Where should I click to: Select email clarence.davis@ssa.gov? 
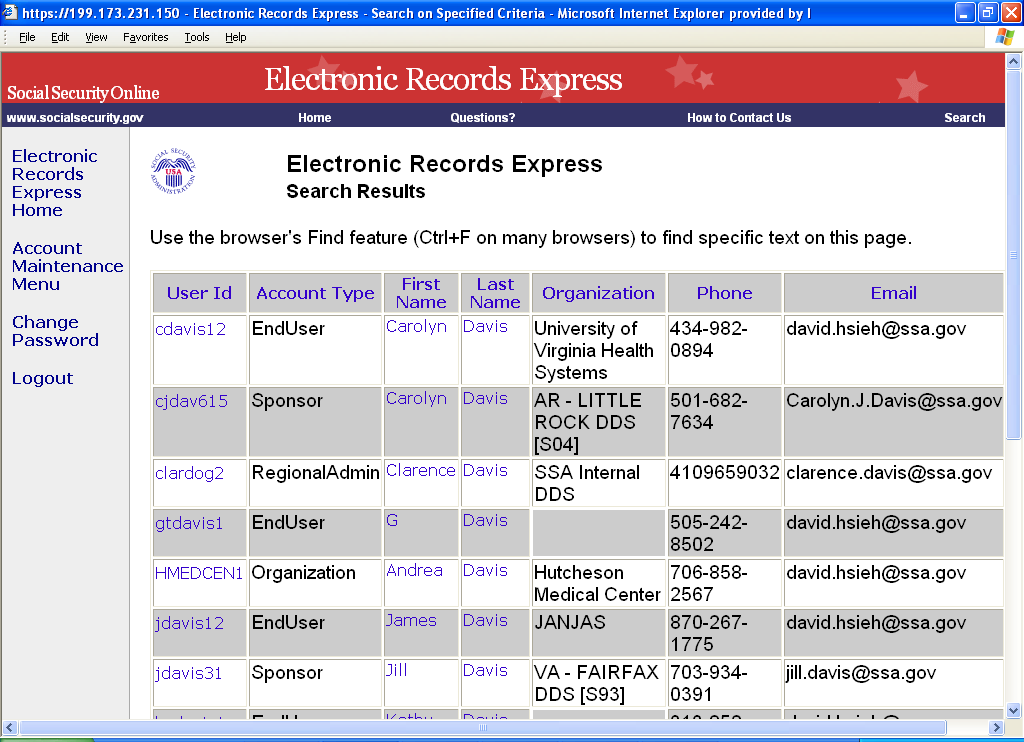pos(889,473)
